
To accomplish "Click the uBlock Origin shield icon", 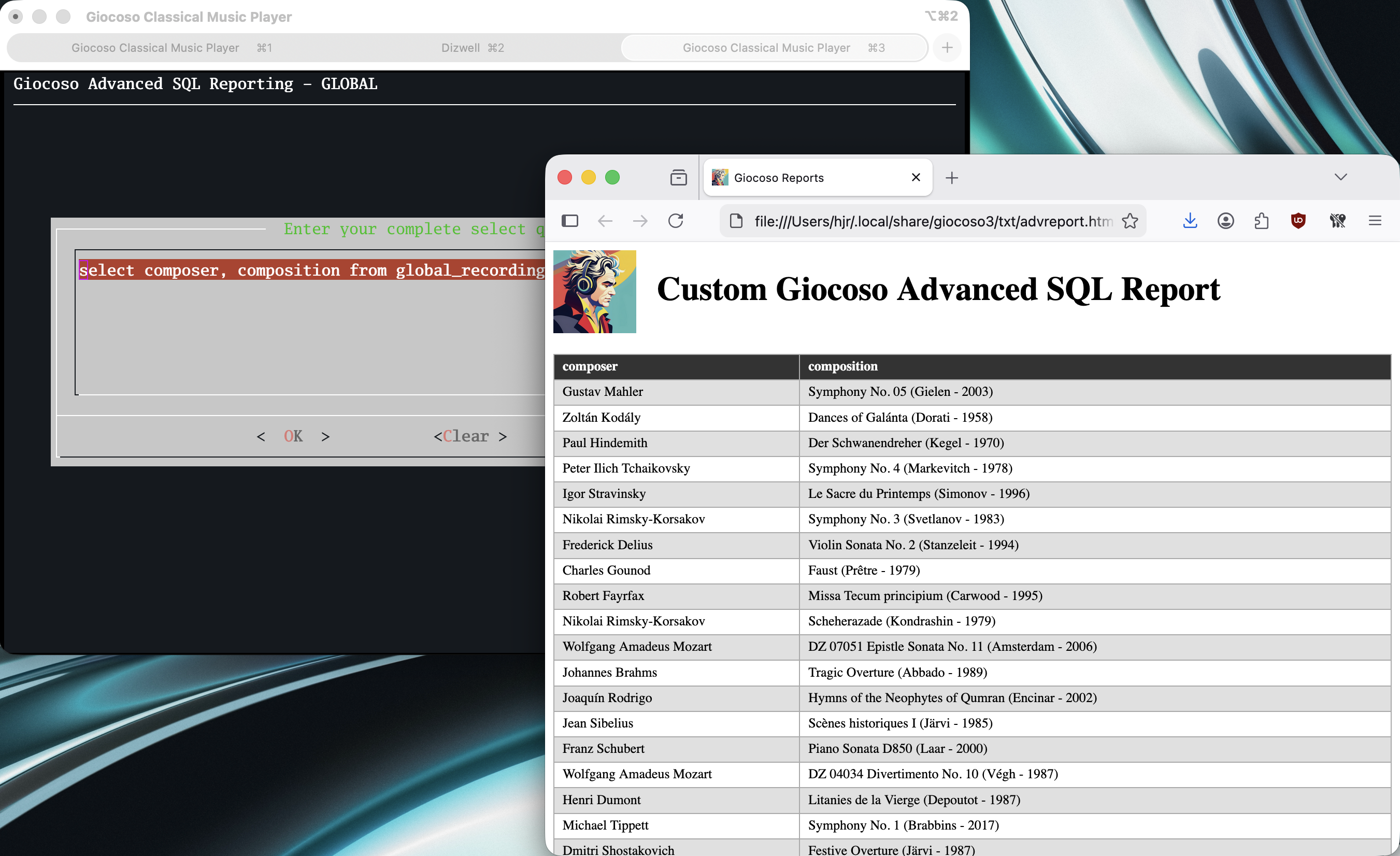I will [x=1298, y=221].
